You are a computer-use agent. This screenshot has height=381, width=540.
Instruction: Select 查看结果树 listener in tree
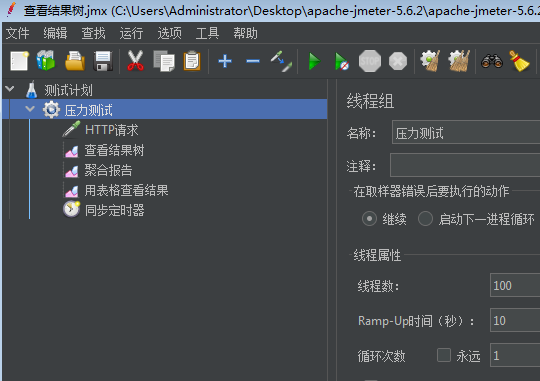click(114, 150)
